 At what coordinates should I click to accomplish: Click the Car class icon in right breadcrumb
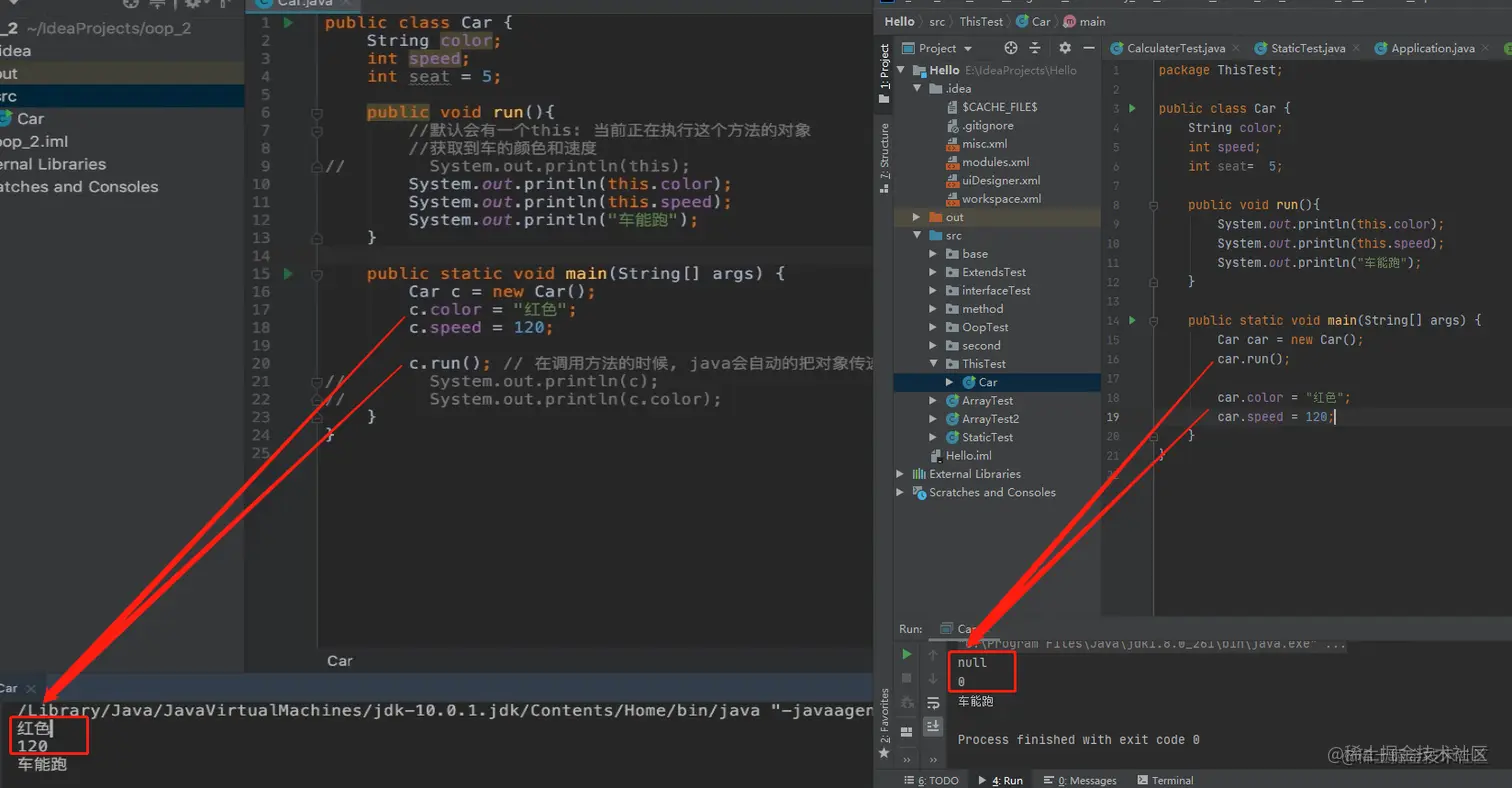[x=1022, y=21]
